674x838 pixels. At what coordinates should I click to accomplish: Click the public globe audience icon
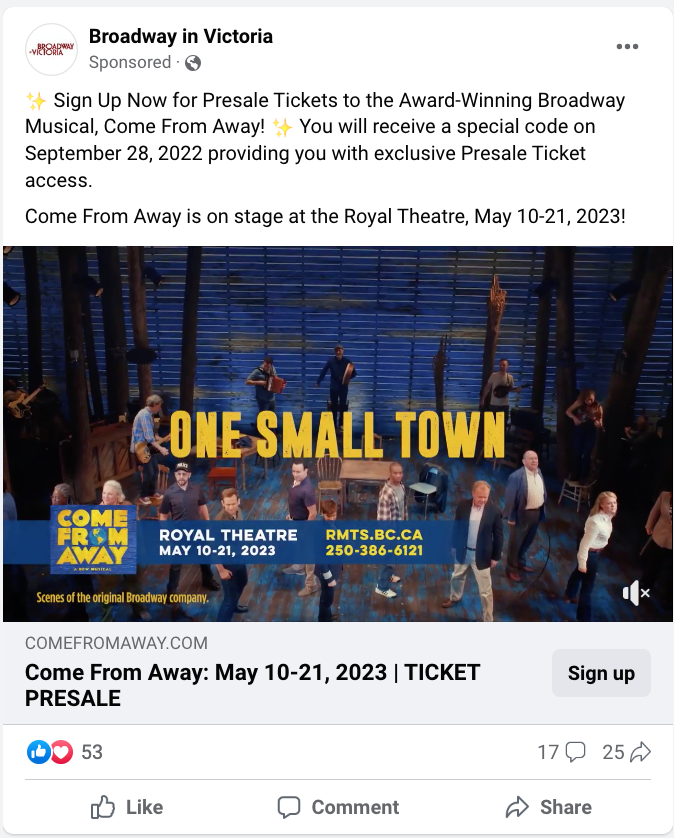pyautogui.click(x=193, y=63)
